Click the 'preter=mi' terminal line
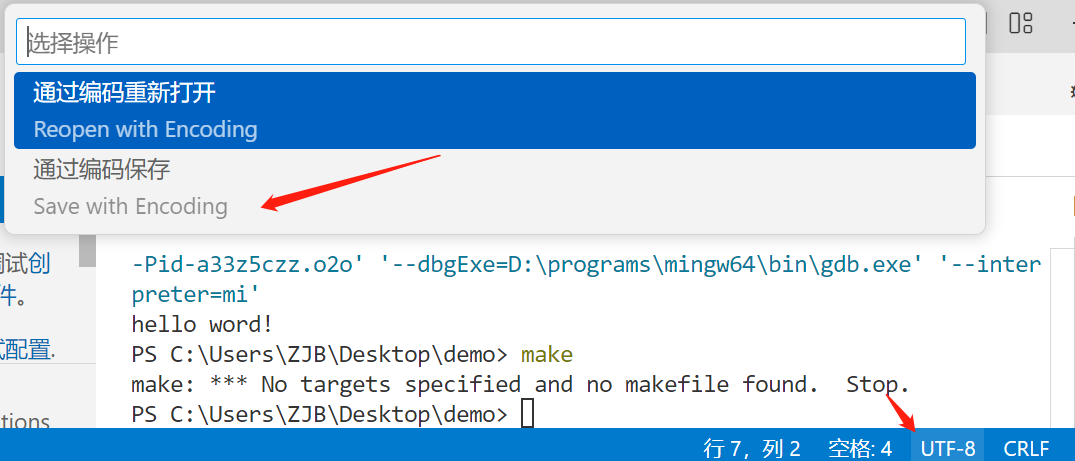 pyautogui.click(x=196, y=294)
